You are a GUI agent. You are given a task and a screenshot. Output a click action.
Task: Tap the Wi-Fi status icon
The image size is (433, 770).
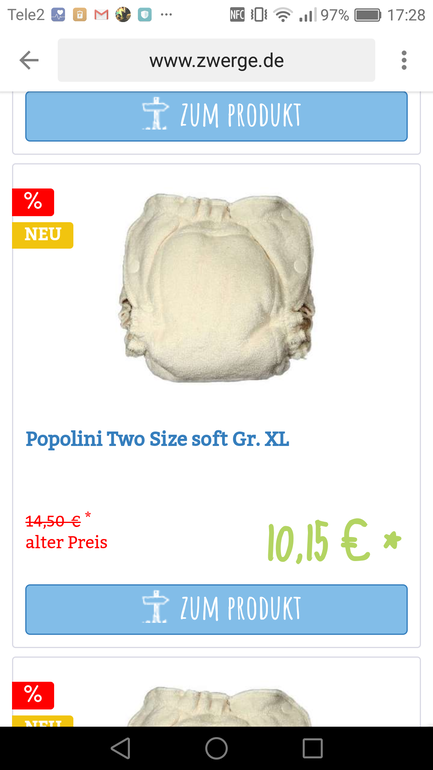pyautogui.click(x=283, y=15)
